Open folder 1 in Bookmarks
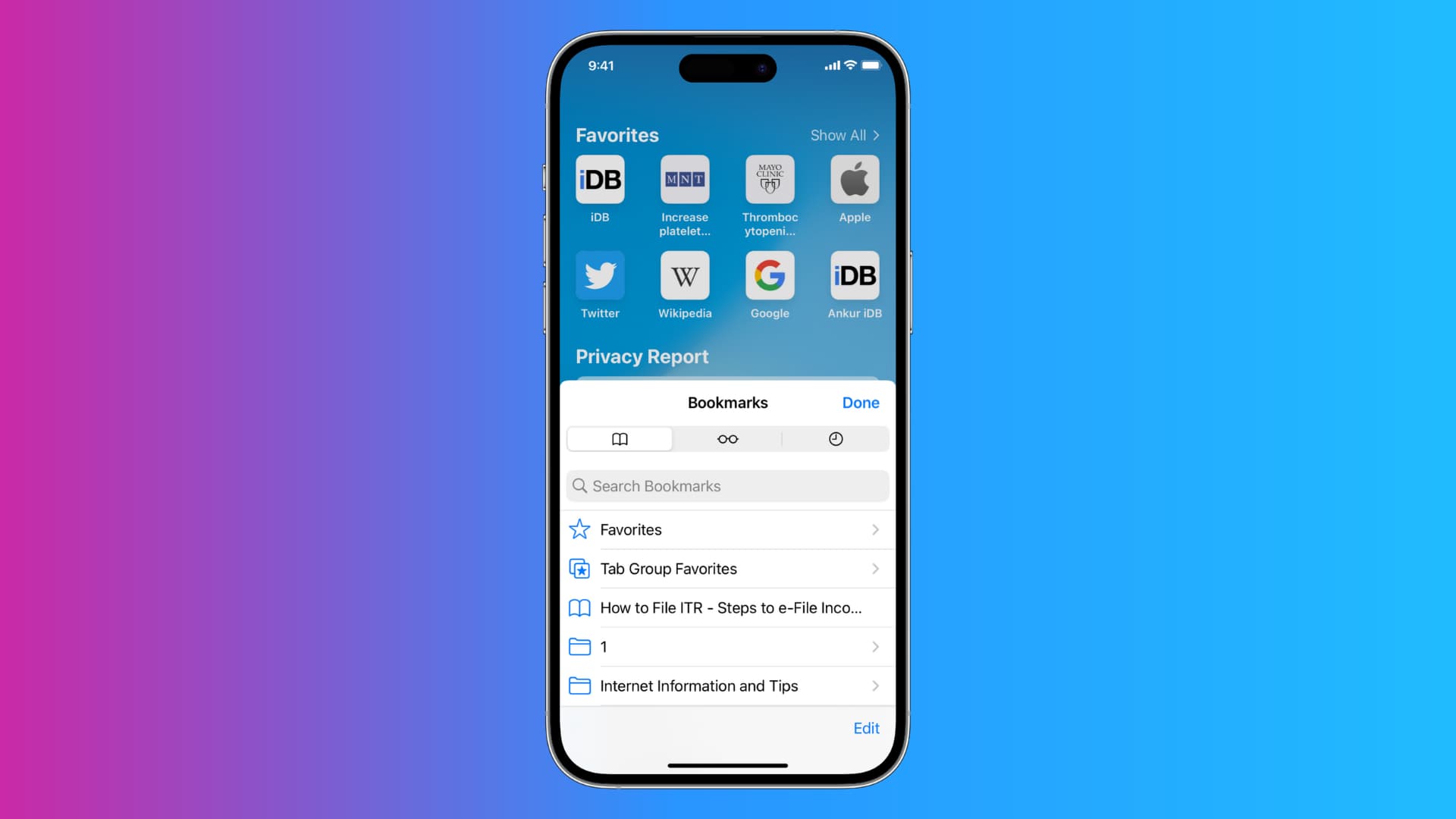The height and width of the screenshot is (819, 1456). point(727,647)
